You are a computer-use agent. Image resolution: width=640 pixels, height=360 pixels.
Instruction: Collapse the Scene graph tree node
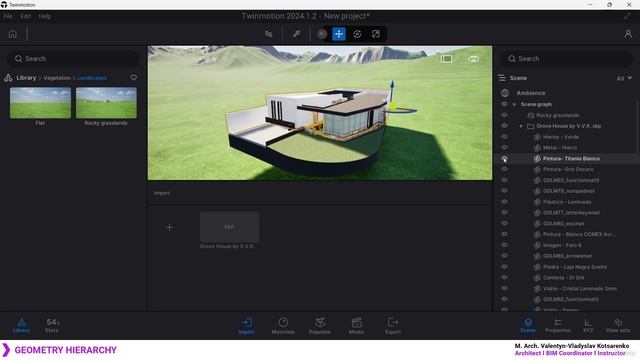[x=514, y=104]
